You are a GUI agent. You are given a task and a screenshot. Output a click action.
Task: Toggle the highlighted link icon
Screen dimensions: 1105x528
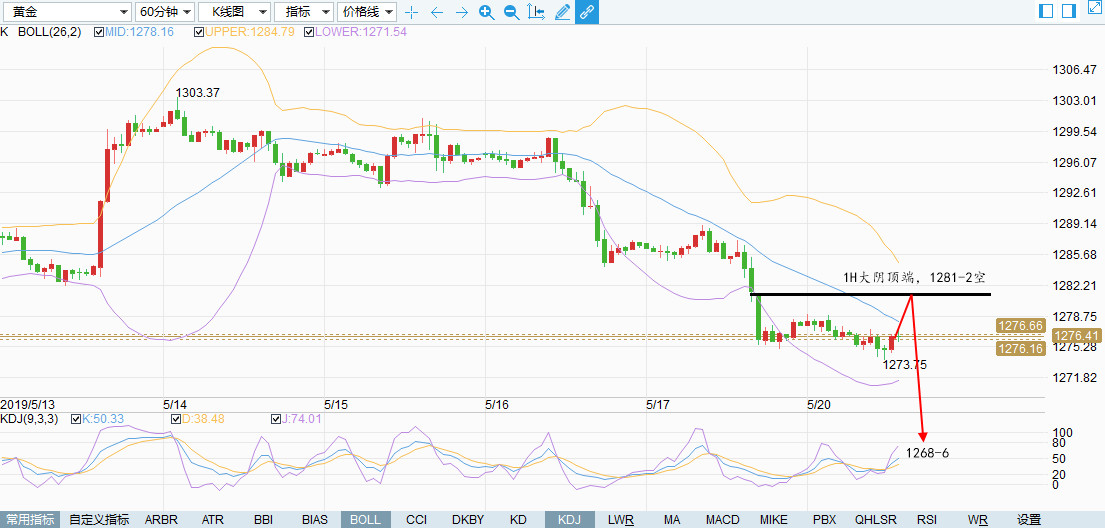[x=587, y=12]
